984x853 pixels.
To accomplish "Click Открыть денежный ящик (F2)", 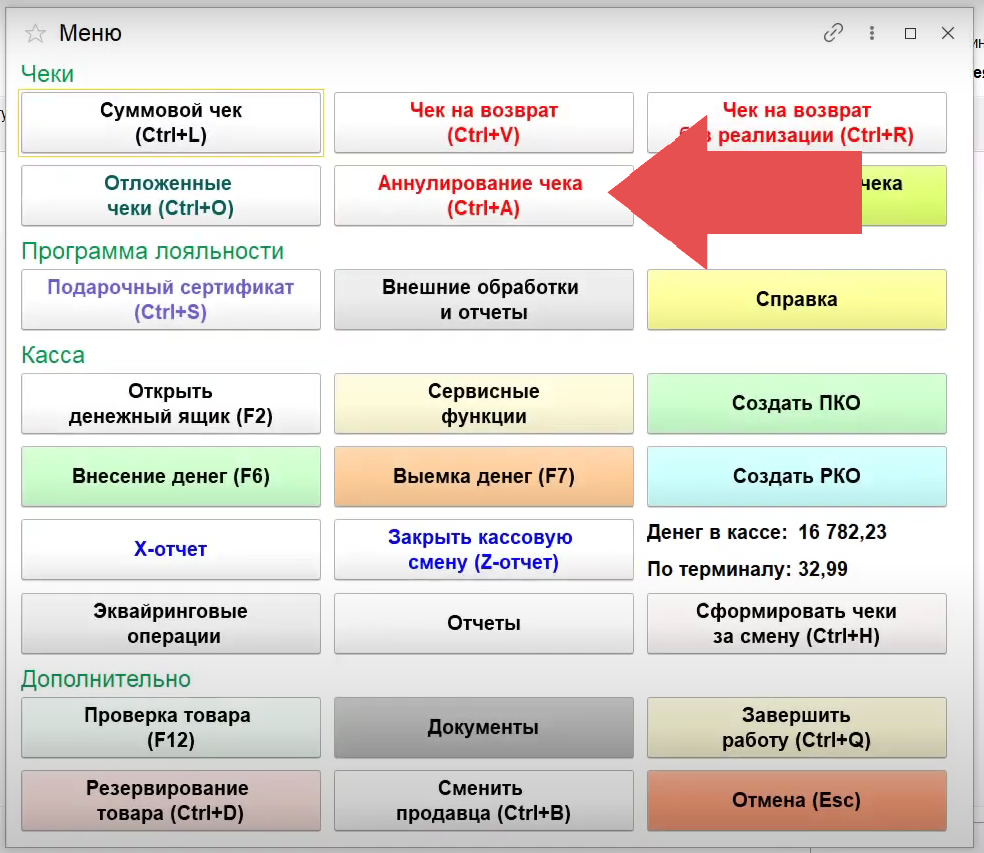I will pyautogui.click(x=171, y=404).
